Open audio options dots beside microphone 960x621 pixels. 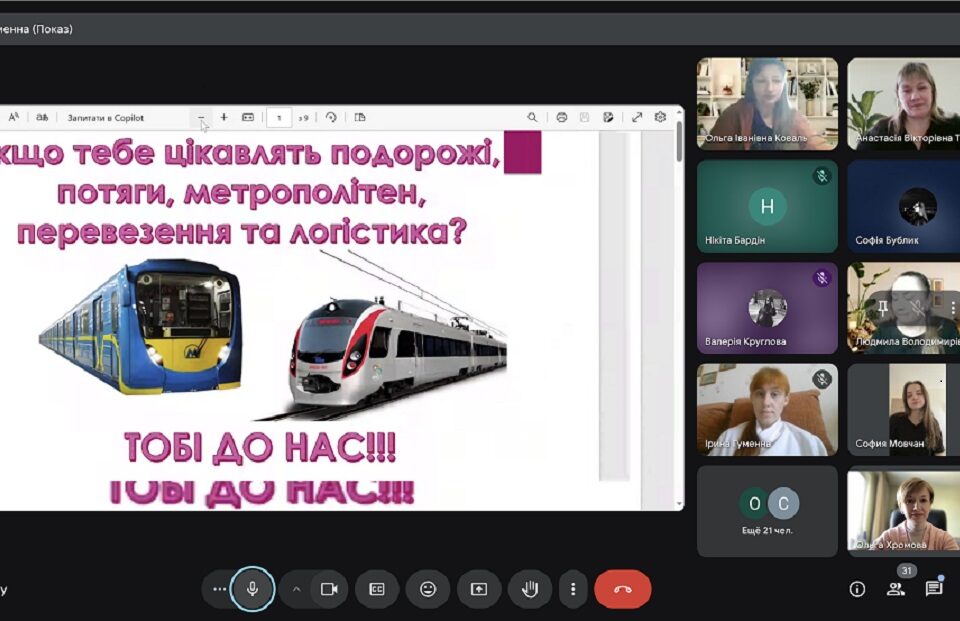pos(219,589)
